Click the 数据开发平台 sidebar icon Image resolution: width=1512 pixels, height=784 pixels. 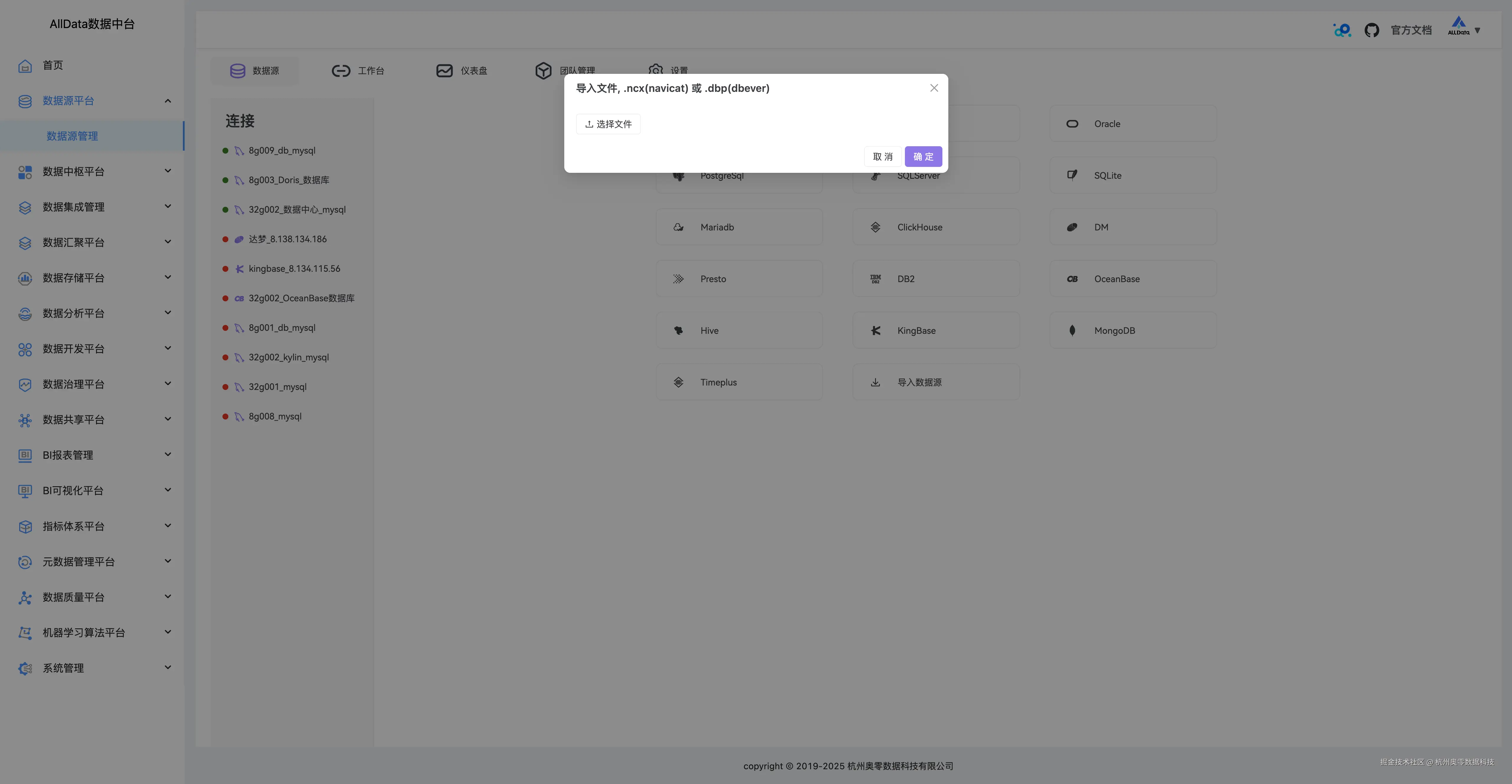pyautogui.click(x=25, y=349)
